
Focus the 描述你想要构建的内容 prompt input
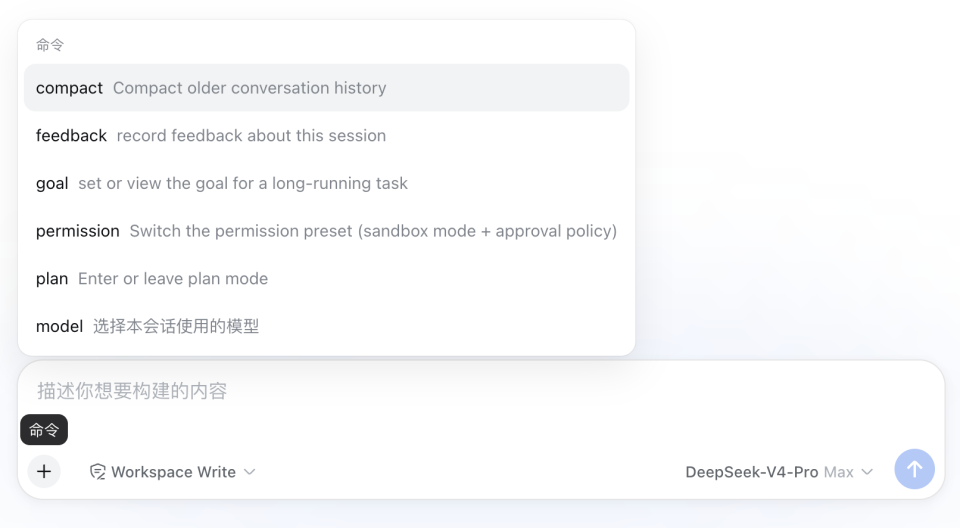(481, 391)
